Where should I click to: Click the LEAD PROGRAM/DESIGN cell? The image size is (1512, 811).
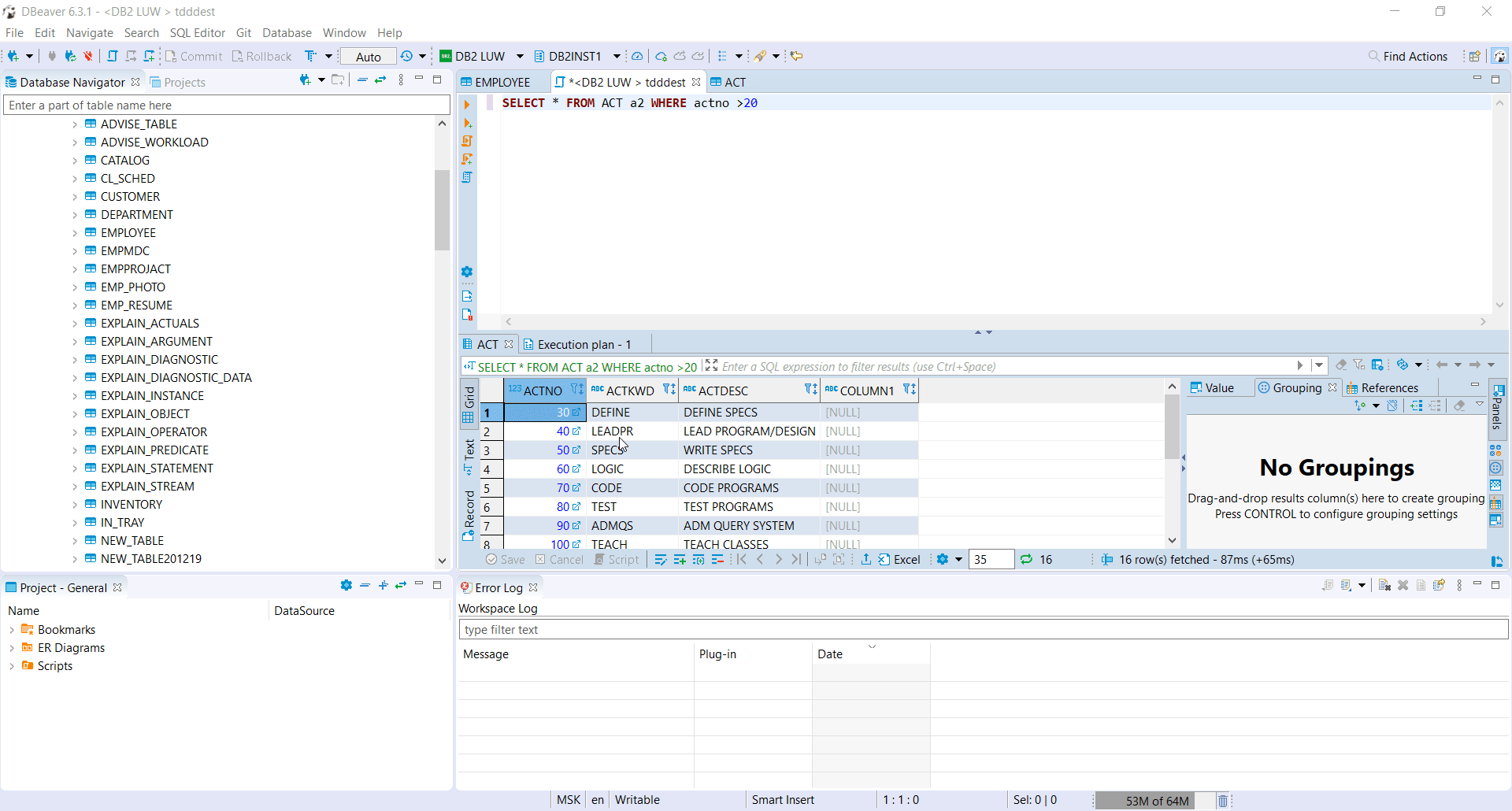click(749, 431)
